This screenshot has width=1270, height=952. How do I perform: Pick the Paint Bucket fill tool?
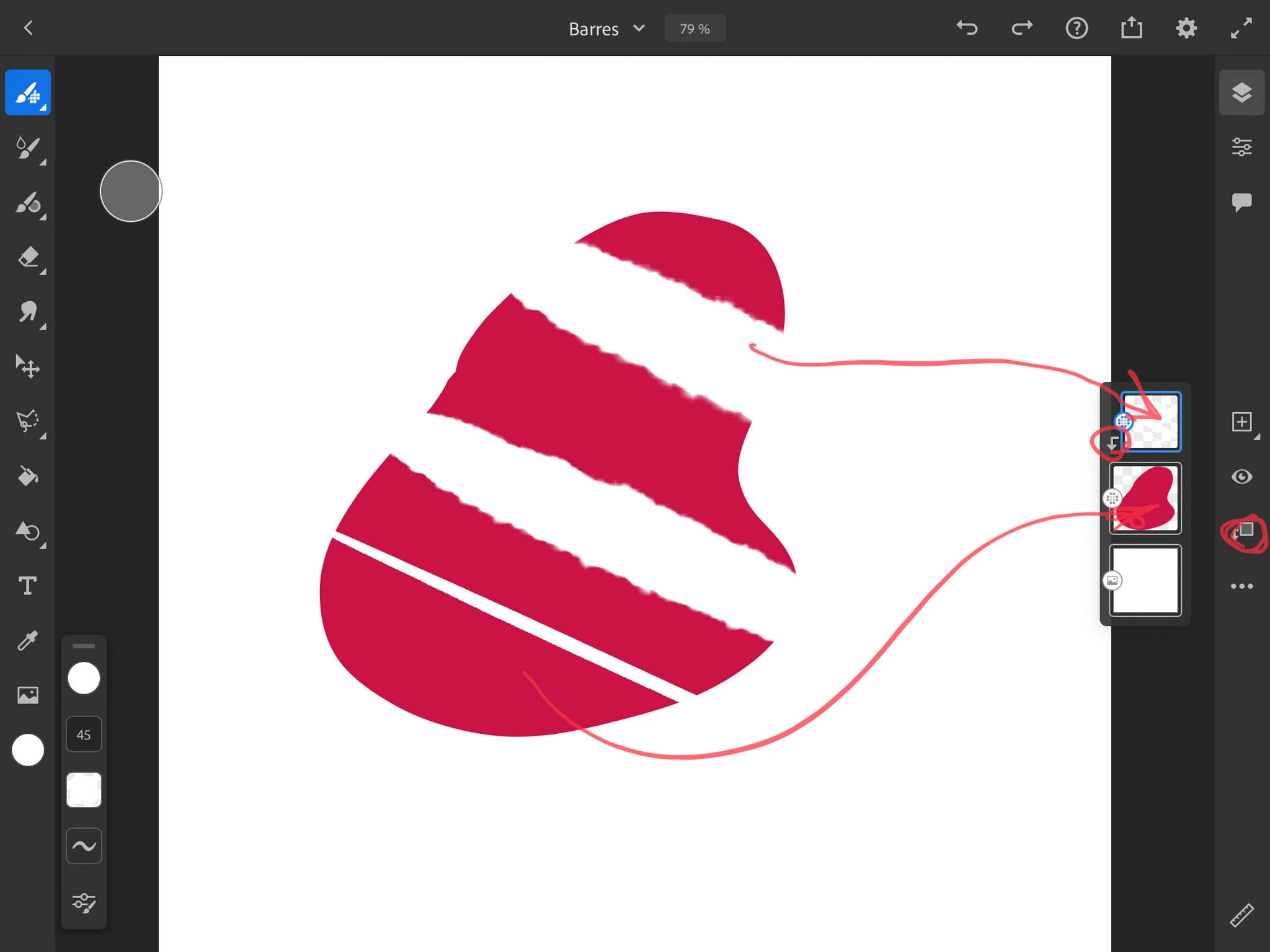[x=28, y=476]
